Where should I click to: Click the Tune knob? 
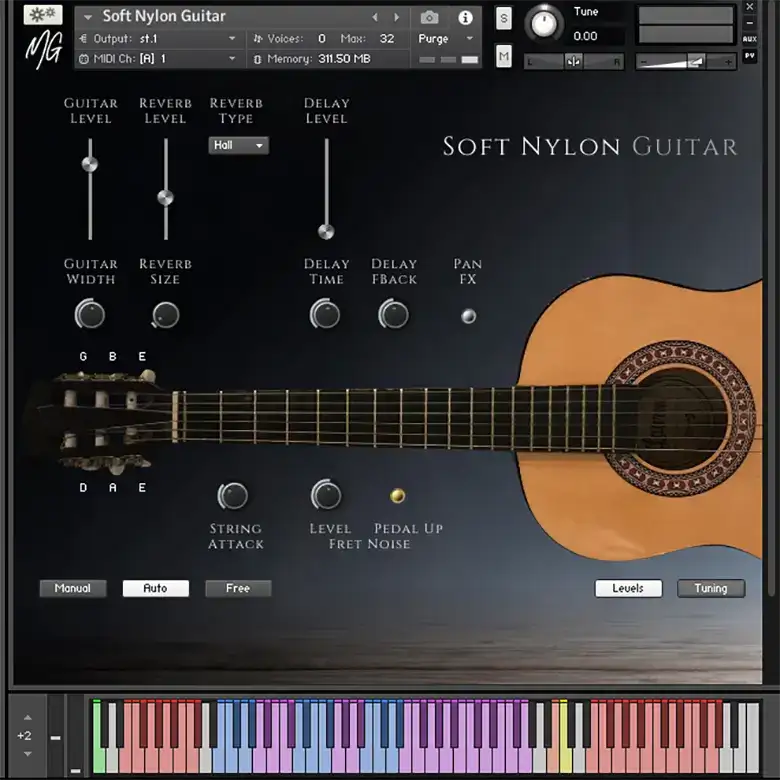[544, 23]
